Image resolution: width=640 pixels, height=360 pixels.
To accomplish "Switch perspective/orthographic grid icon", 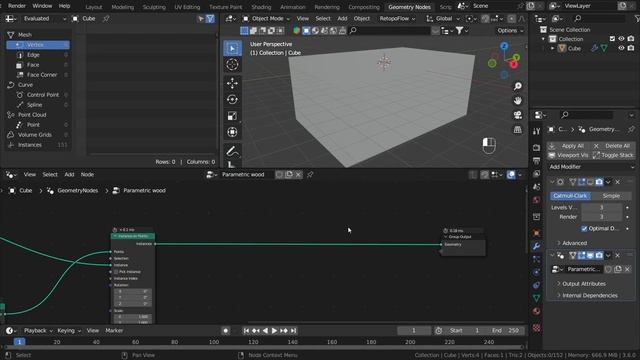I will point(518,130).
